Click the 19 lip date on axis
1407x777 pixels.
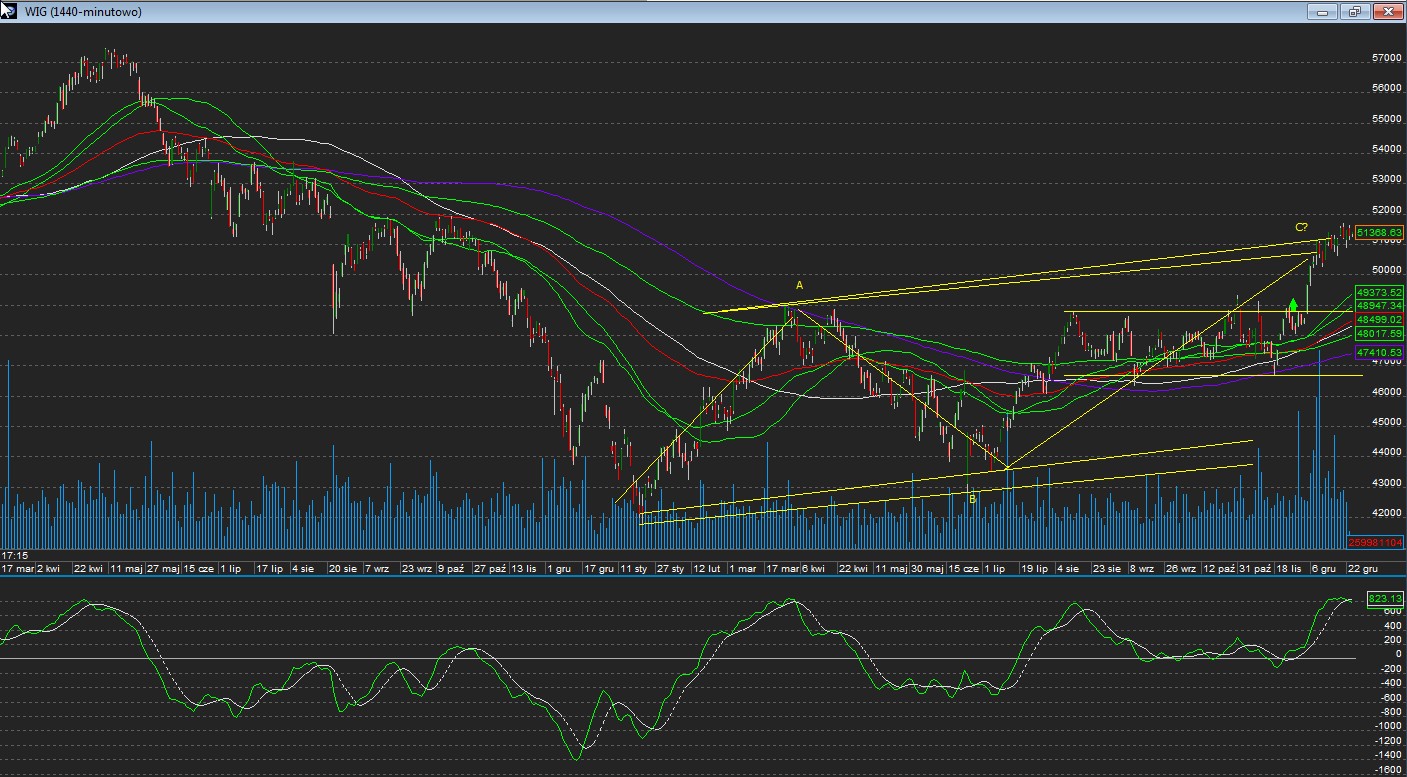(x=1034, y=568)
